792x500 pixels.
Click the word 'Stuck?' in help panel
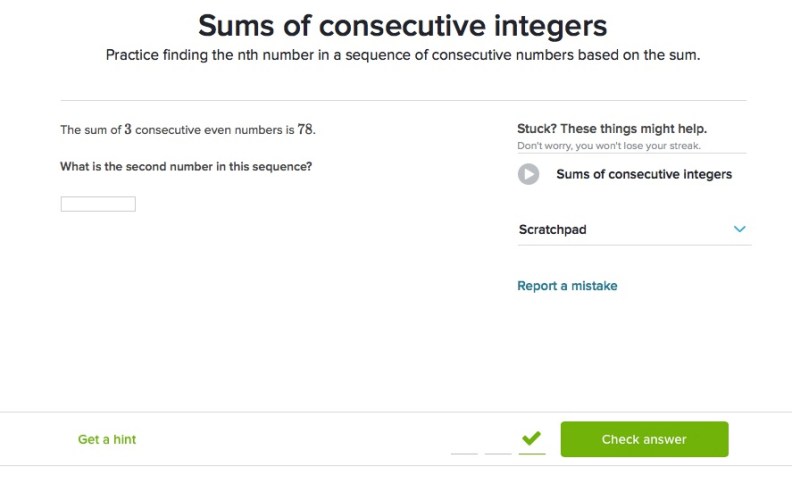coord(538,129)
